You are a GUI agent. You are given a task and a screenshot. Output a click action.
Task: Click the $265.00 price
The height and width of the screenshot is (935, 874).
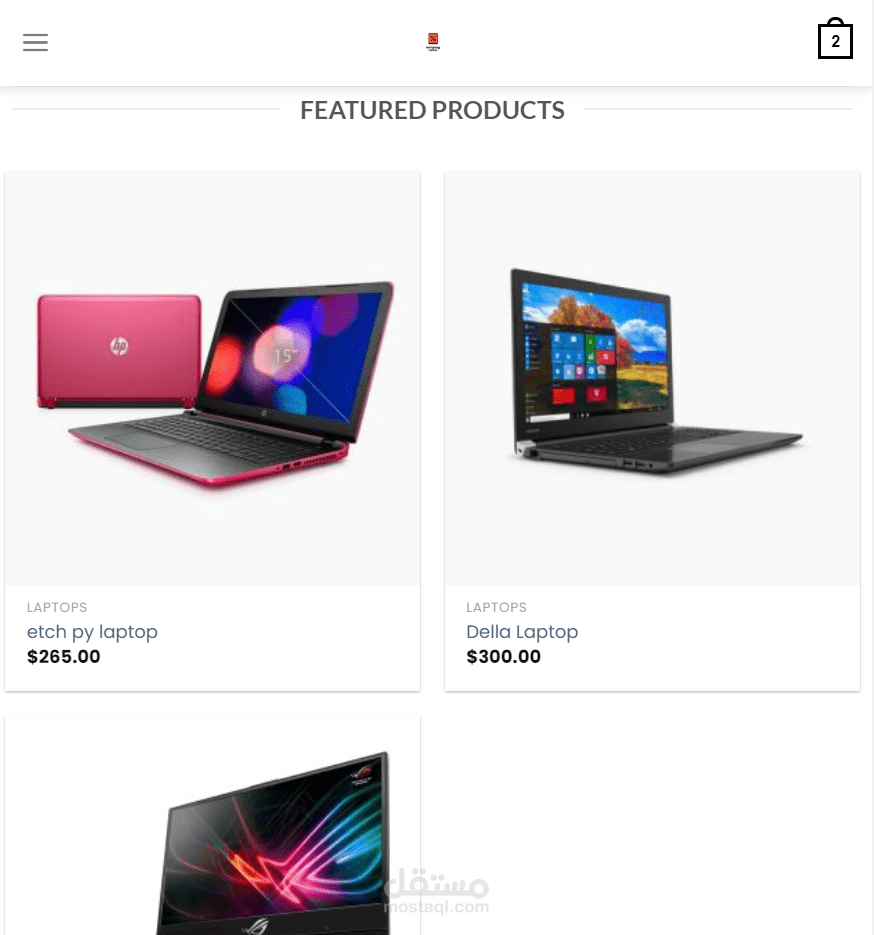64,657
